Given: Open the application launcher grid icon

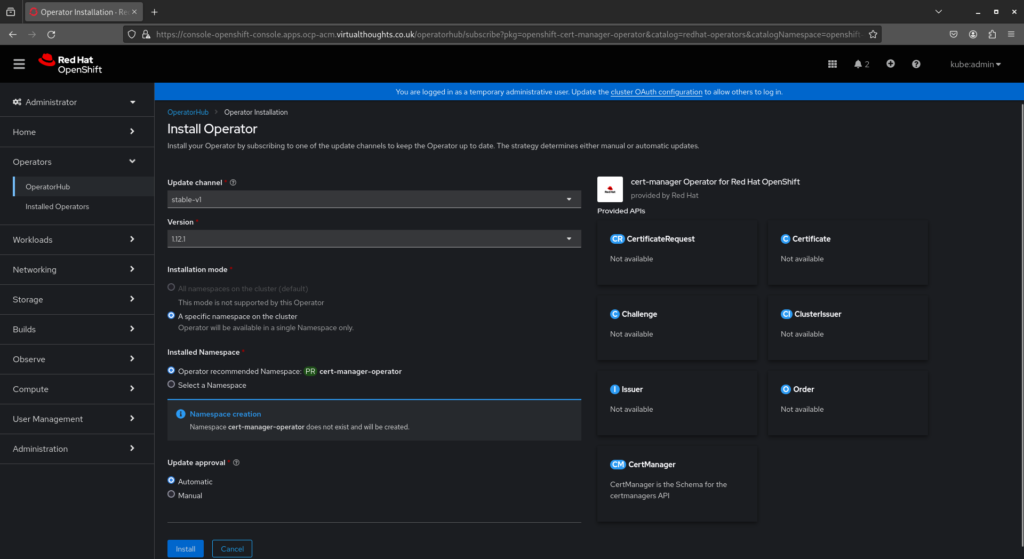Looking at the screenshot, I should [832, 64].
